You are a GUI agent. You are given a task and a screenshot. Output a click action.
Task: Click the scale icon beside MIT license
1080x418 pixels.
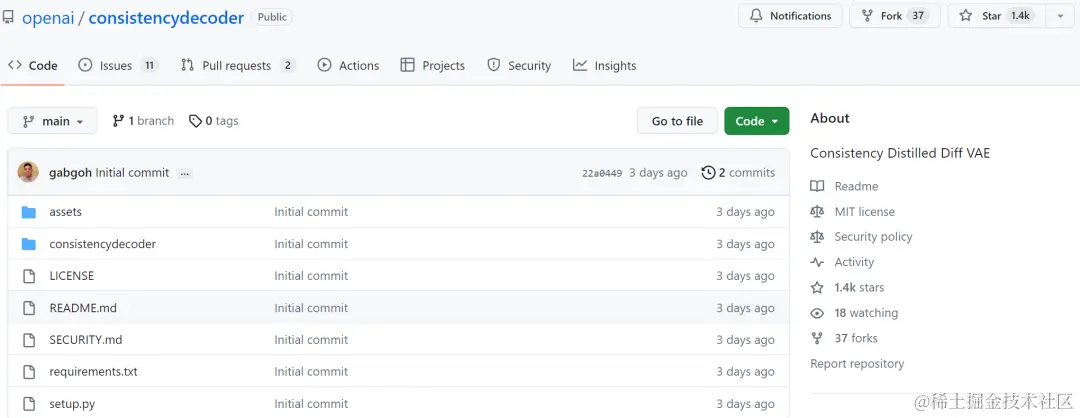coord(817,212)
